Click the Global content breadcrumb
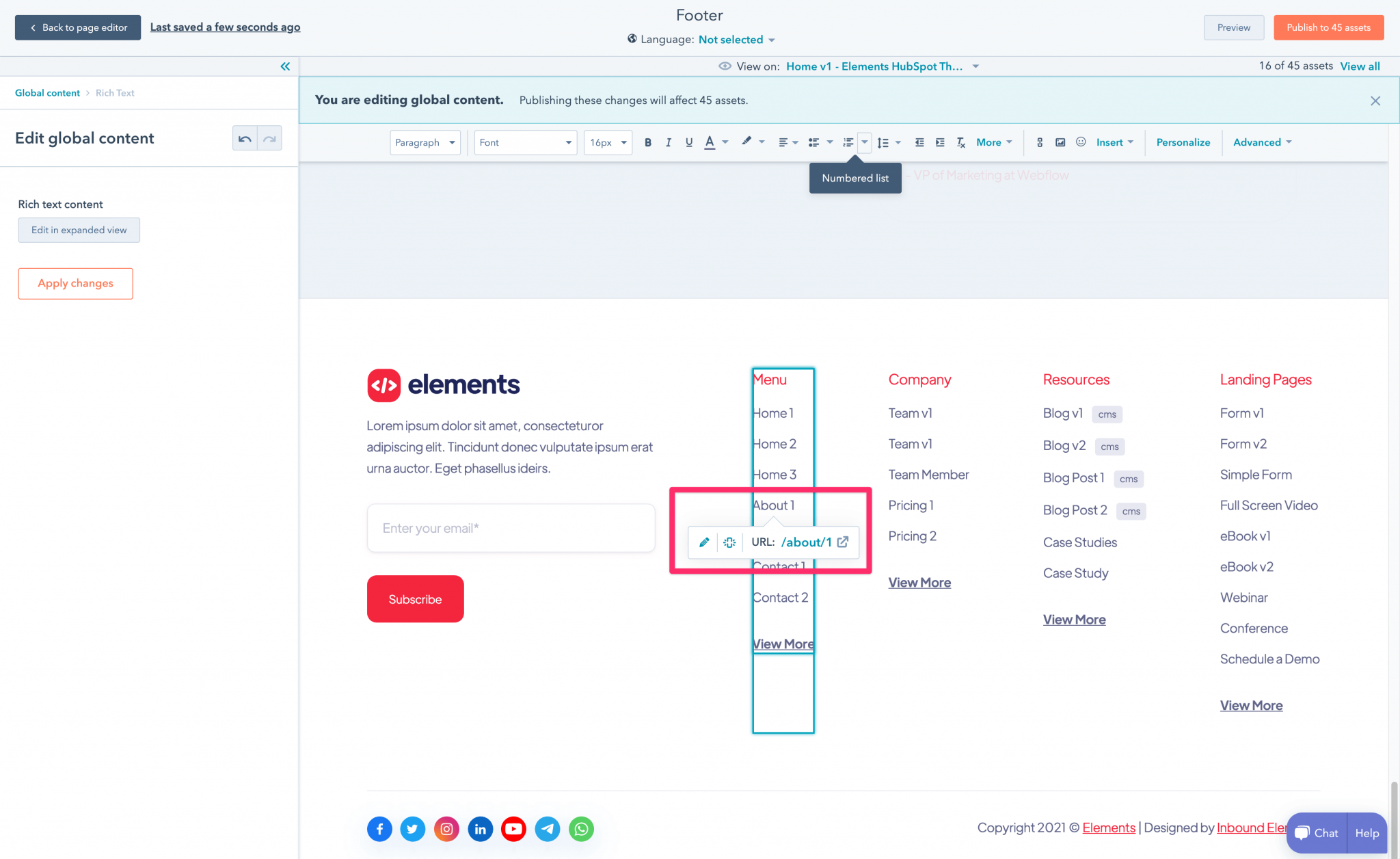Viewport: 1400px width, 859px height. (47, 93)
